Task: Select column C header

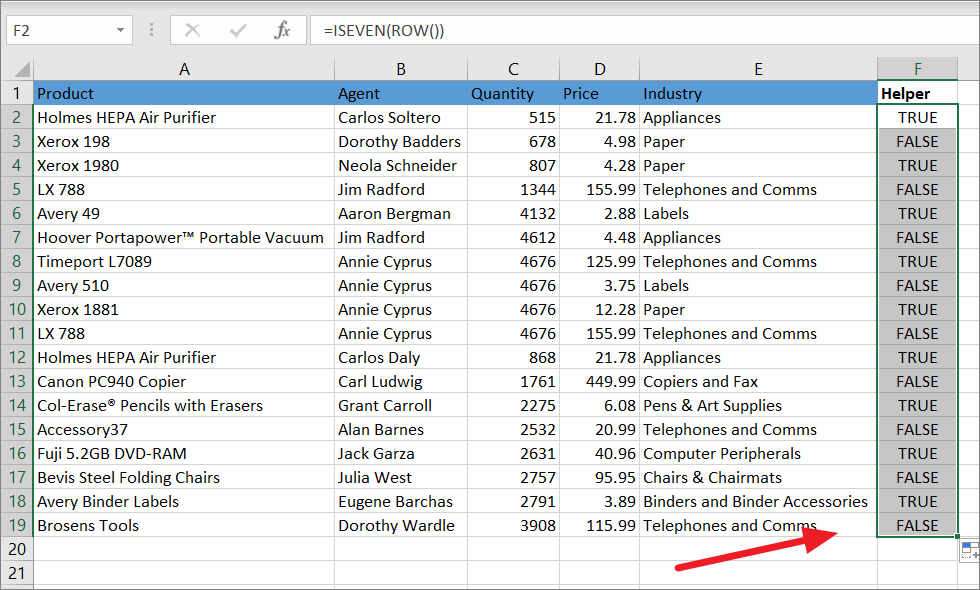Action: click(513, 69)
